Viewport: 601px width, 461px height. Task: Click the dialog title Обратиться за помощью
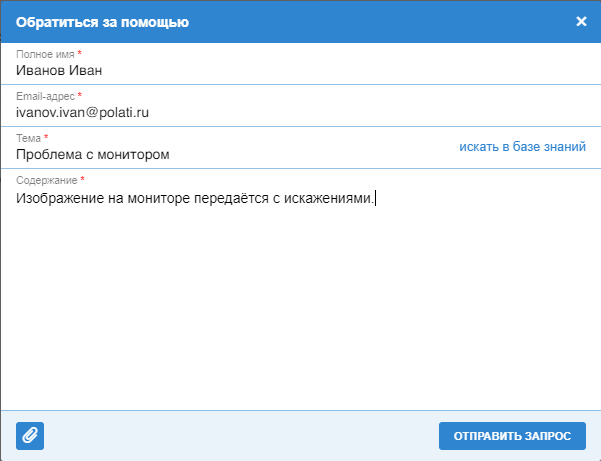(102, 21)
